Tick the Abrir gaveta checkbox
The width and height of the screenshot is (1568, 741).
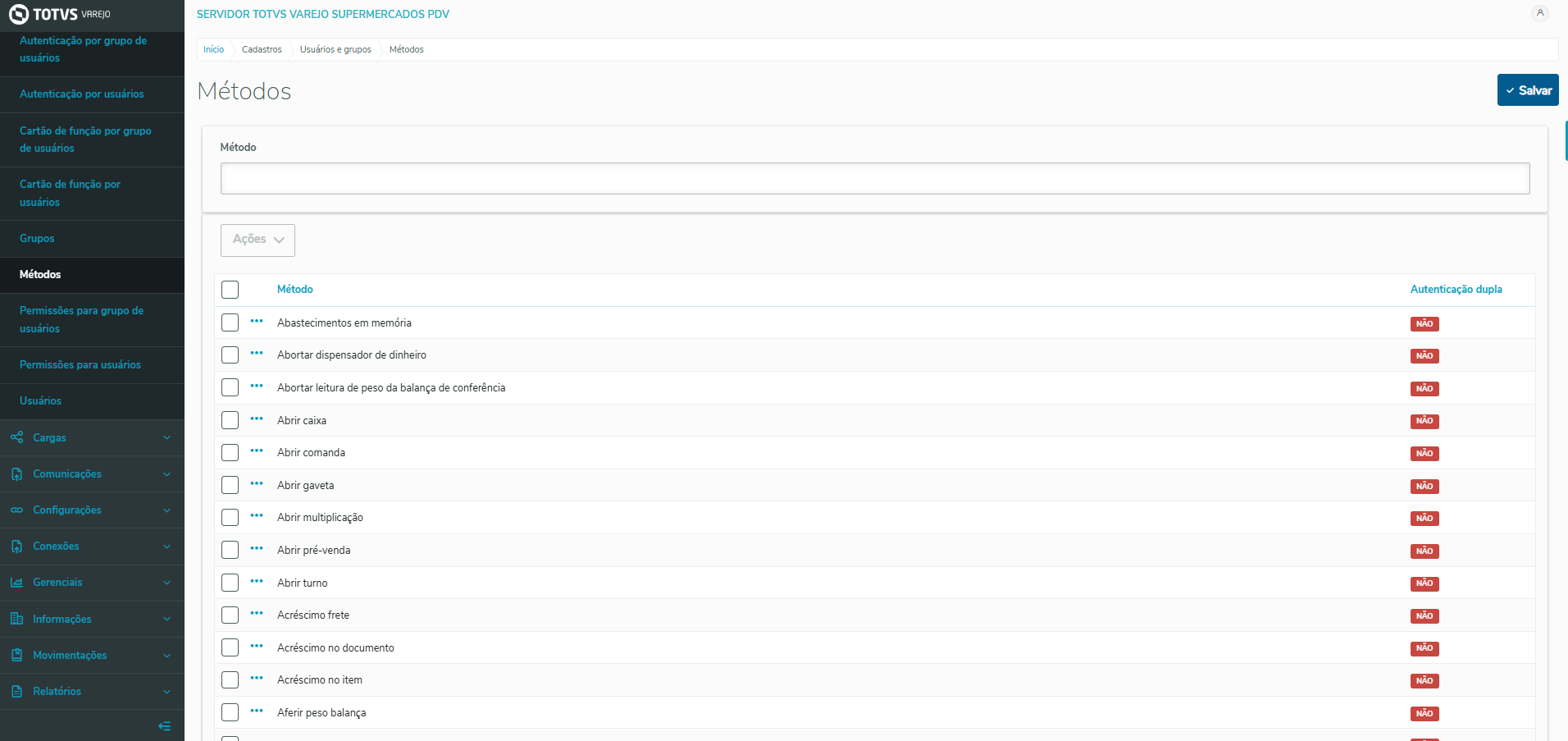pos(230,485)
